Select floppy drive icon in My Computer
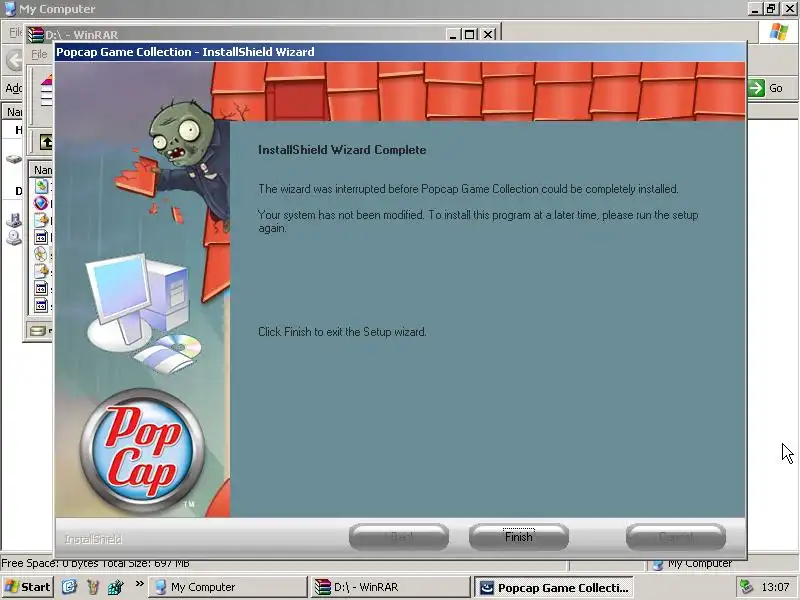Image resolution: width=800 pixels, height=600 pixels. (14, 220)
